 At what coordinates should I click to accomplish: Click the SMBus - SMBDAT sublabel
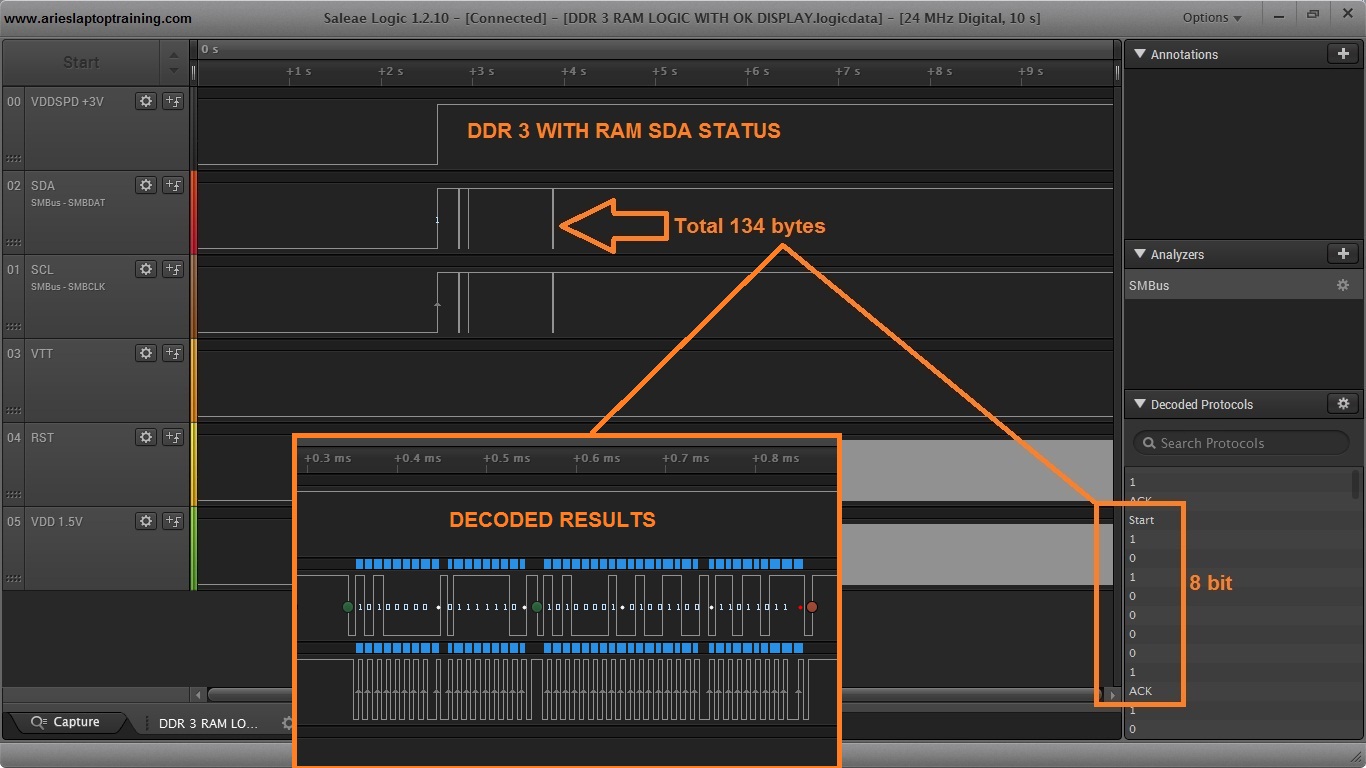pyautogui.click(x=68, y=203)
